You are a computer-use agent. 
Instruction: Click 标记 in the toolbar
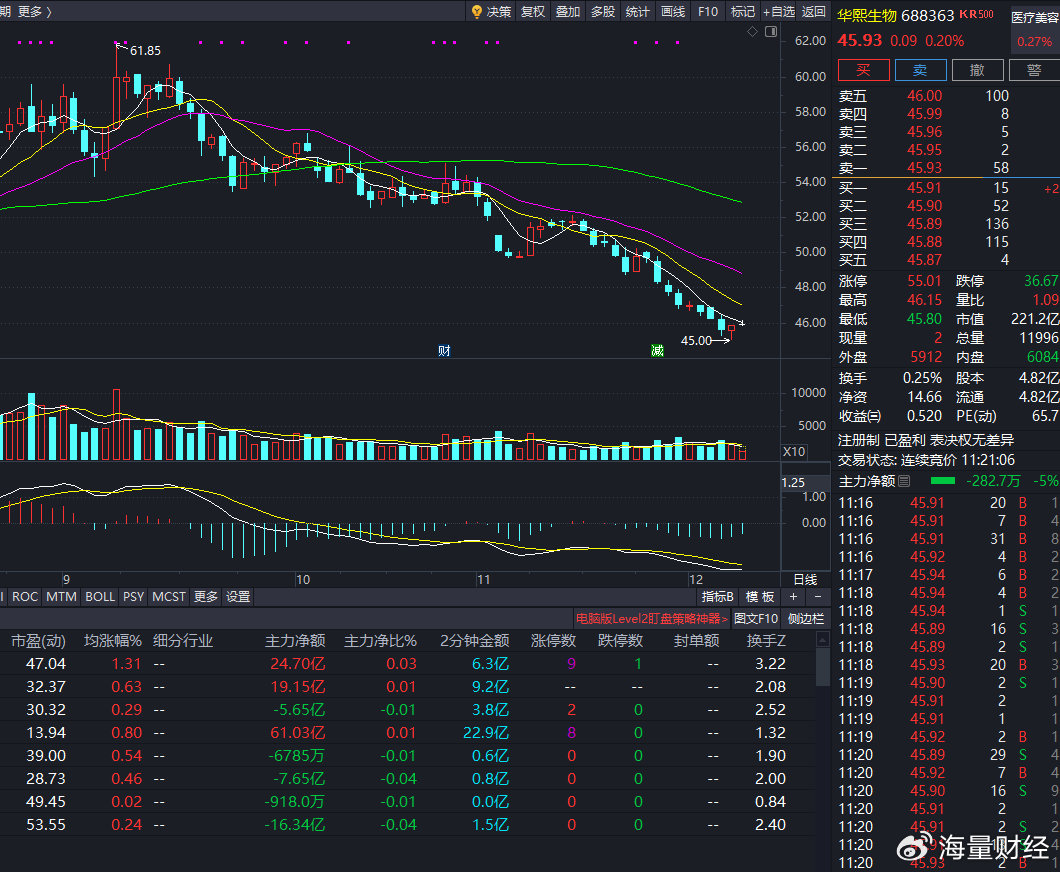tap(743, 11)
